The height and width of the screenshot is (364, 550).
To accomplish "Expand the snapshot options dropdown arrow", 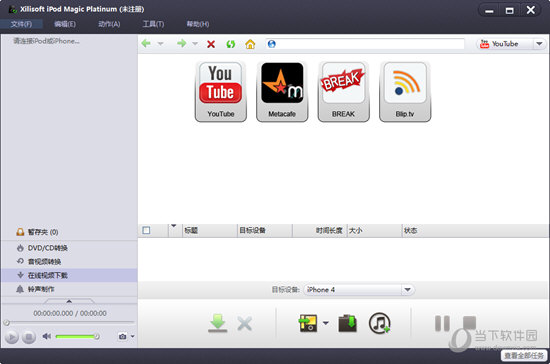I will coord(133,336).
